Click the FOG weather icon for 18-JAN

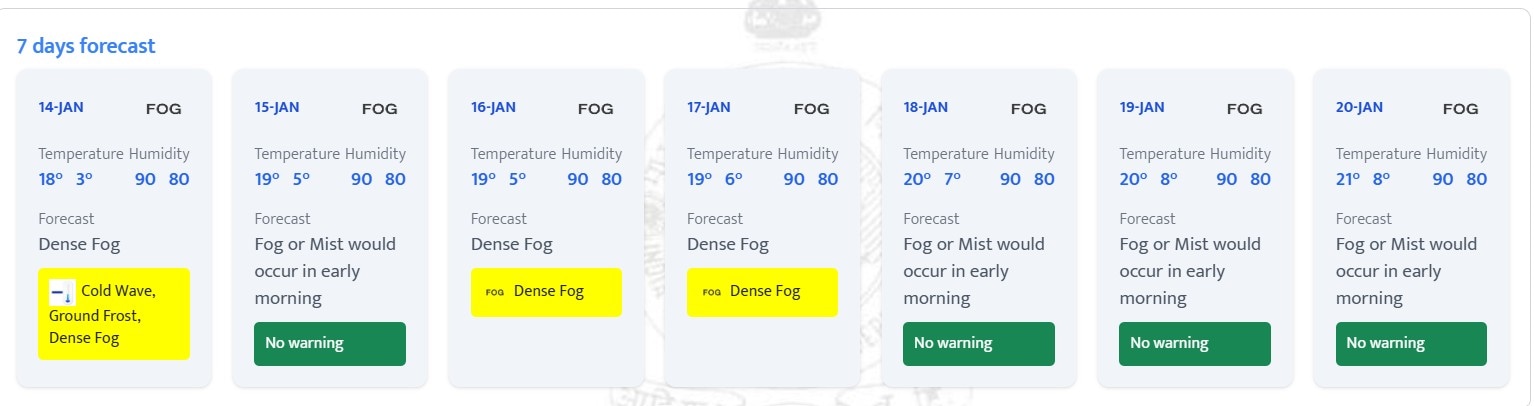pyautogui.click(x=1029, y=109)
